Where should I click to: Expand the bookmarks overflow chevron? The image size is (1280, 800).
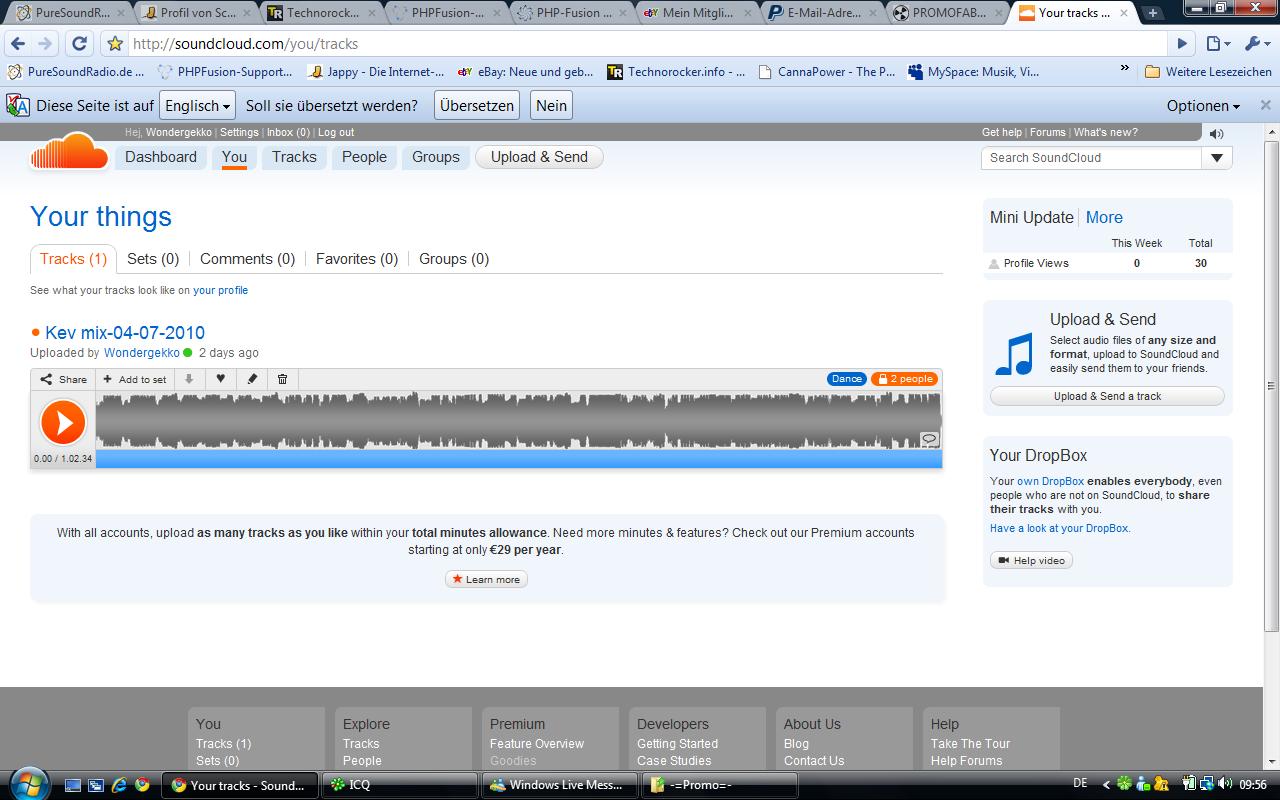pyautogui.click(x=1124, y=70)
